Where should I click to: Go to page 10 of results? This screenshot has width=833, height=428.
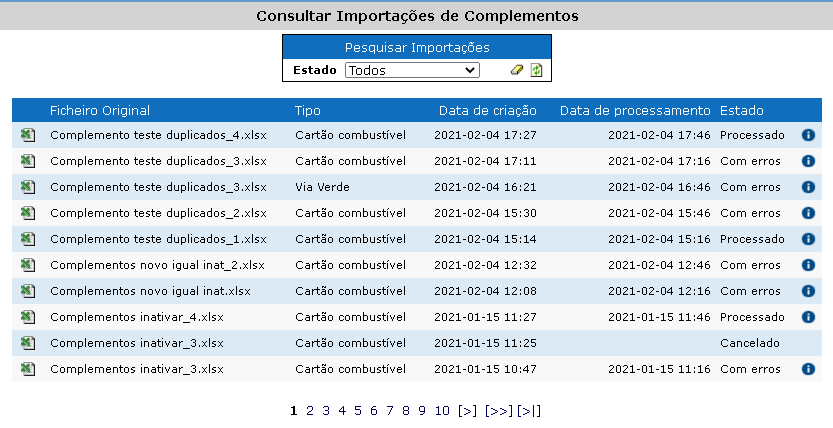pyautogui.click(x=442, y=410)
